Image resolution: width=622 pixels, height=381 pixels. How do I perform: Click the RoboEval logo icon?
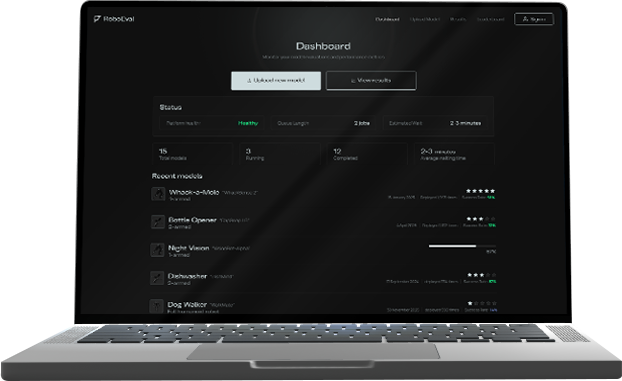click(x=97, y=19)
